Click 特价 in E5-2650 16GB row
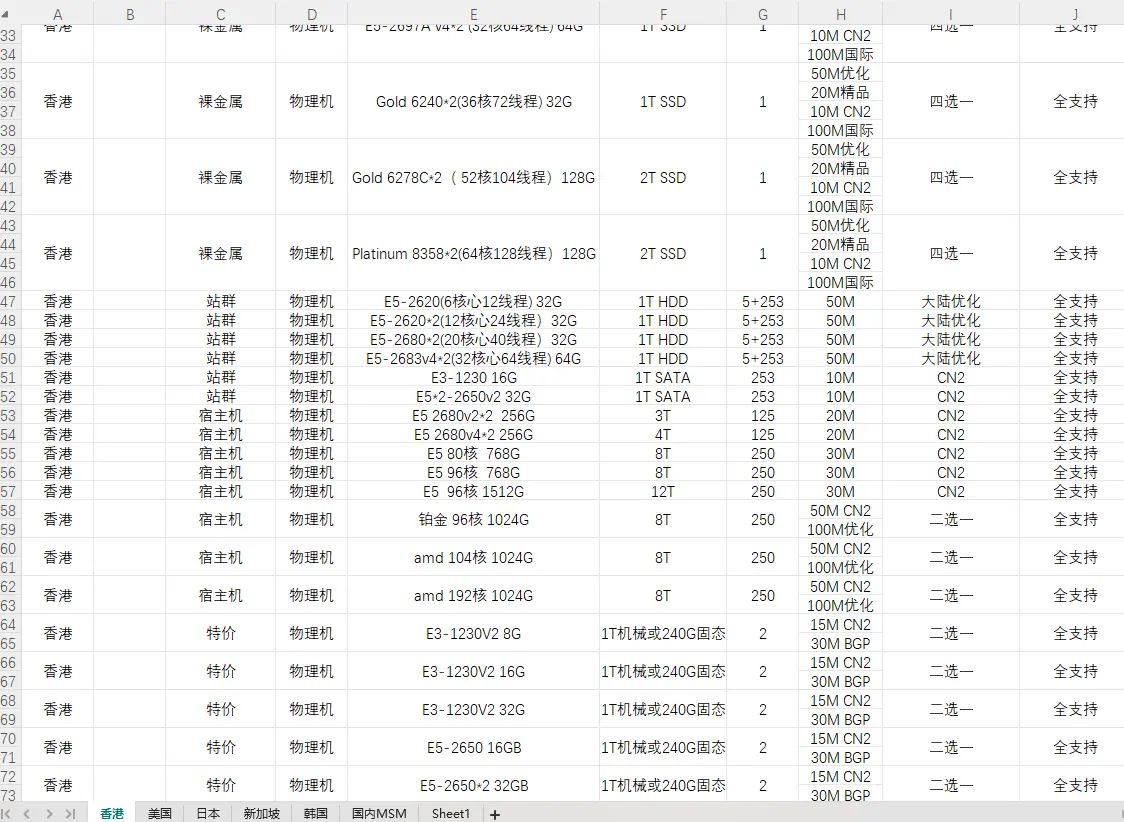 coord(221,747)
